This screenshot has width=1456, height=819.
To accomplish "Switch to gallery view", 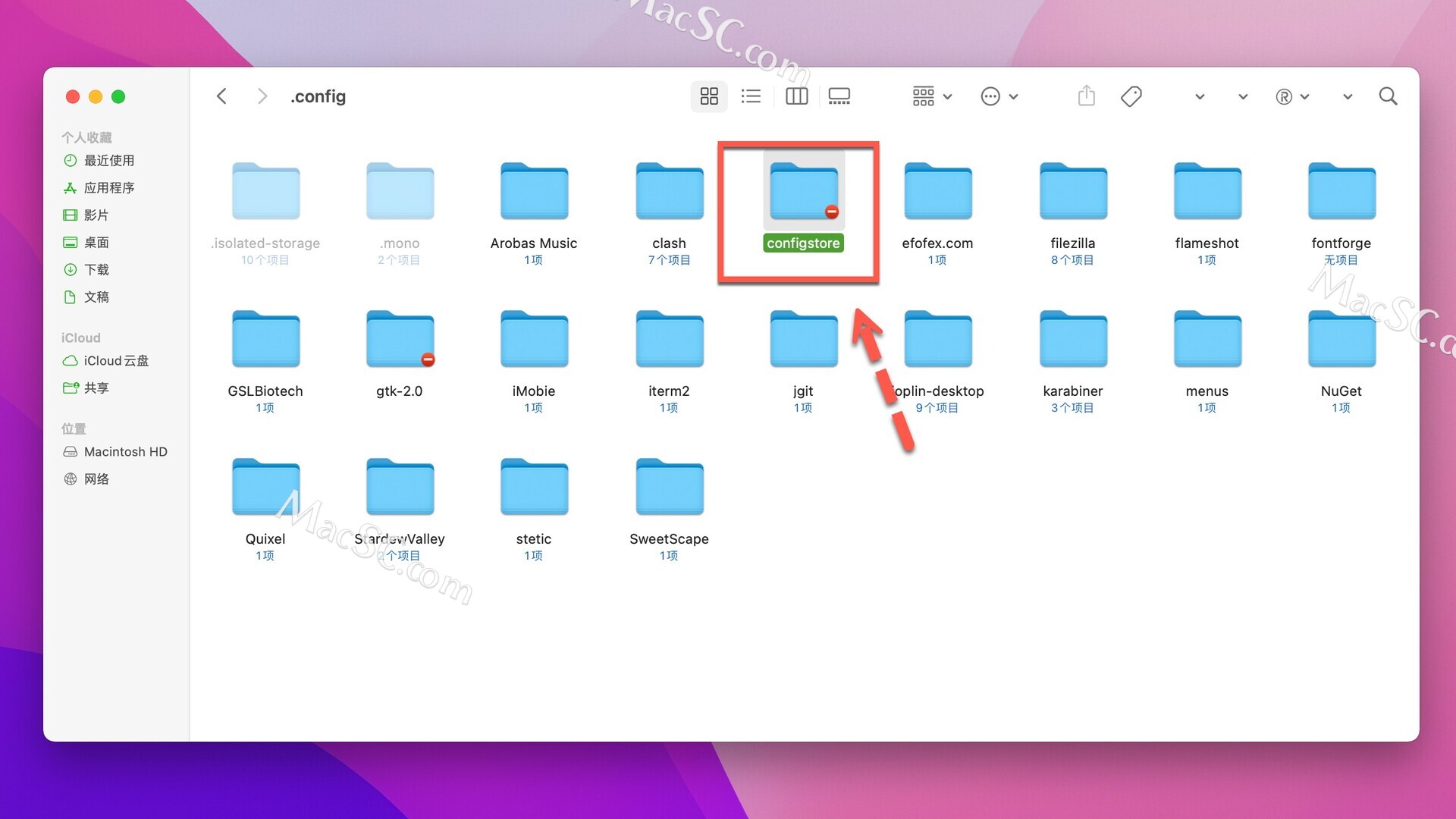I will click(839, 96).
